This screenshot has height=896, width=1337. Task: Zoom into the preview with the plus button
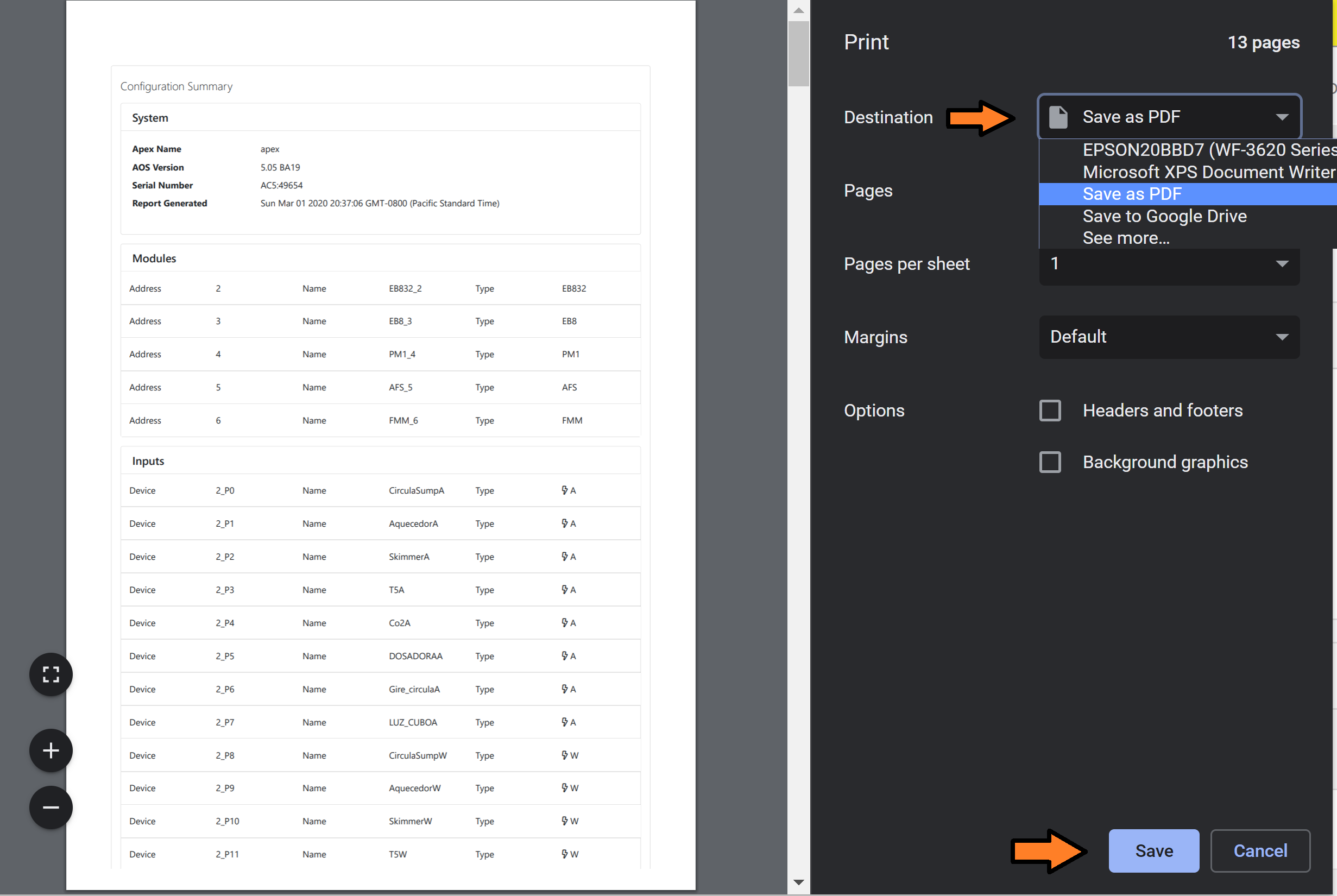51,750
